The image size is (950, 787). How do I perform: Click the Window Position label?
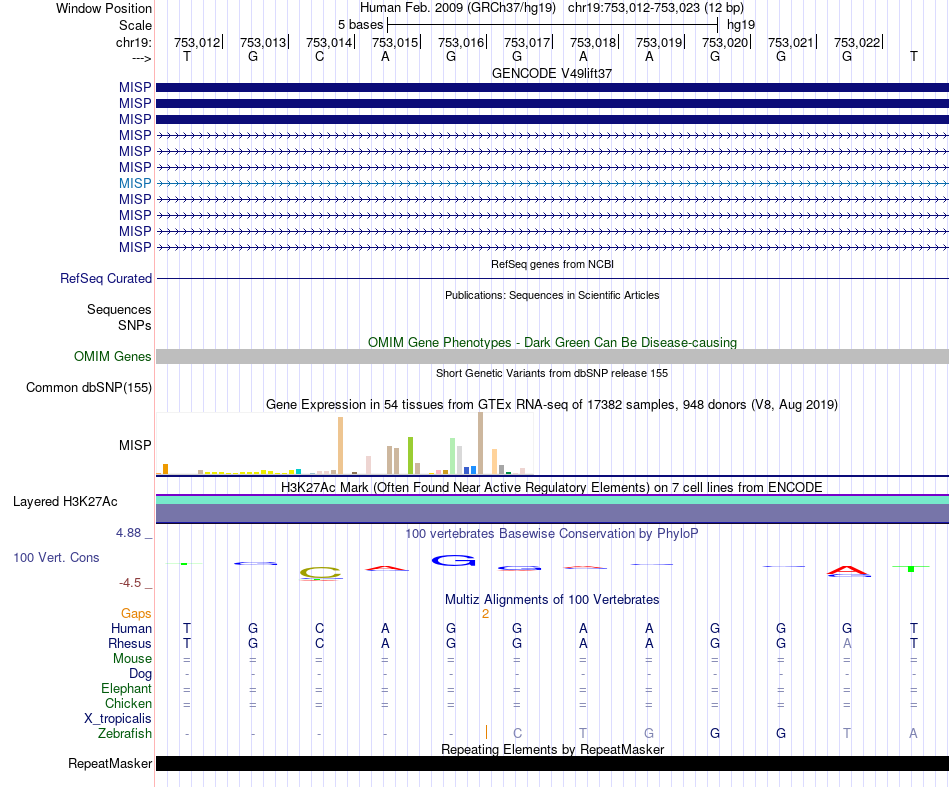(x=104, y=8)
